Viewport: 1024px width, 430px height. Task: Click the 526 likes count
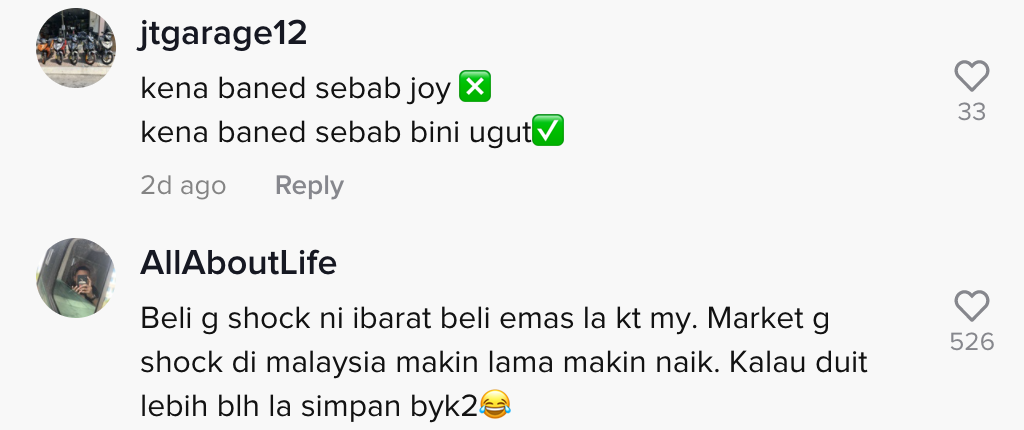972,342
